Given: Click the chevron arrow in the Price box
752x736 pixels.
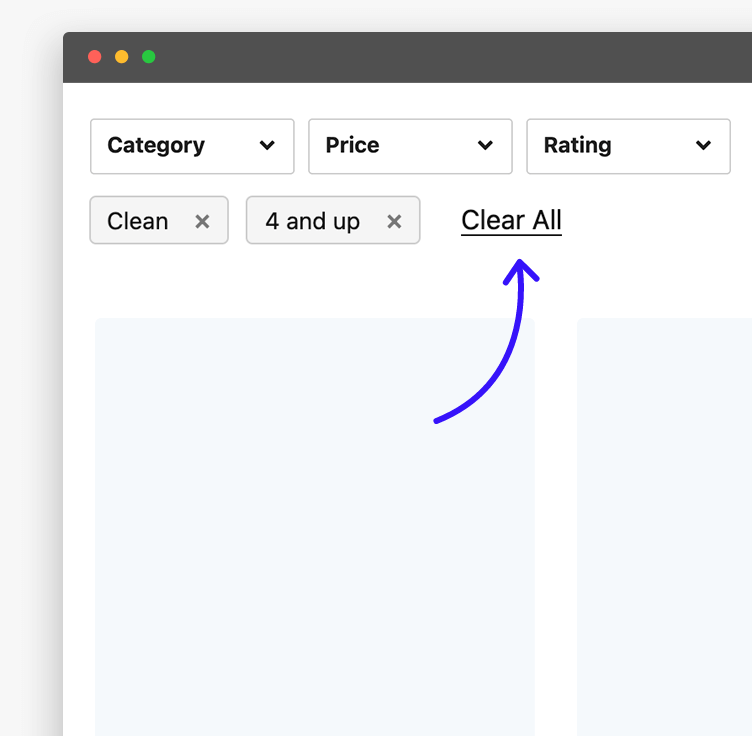Looking at the screenshot, I should (x=485, y=146).
